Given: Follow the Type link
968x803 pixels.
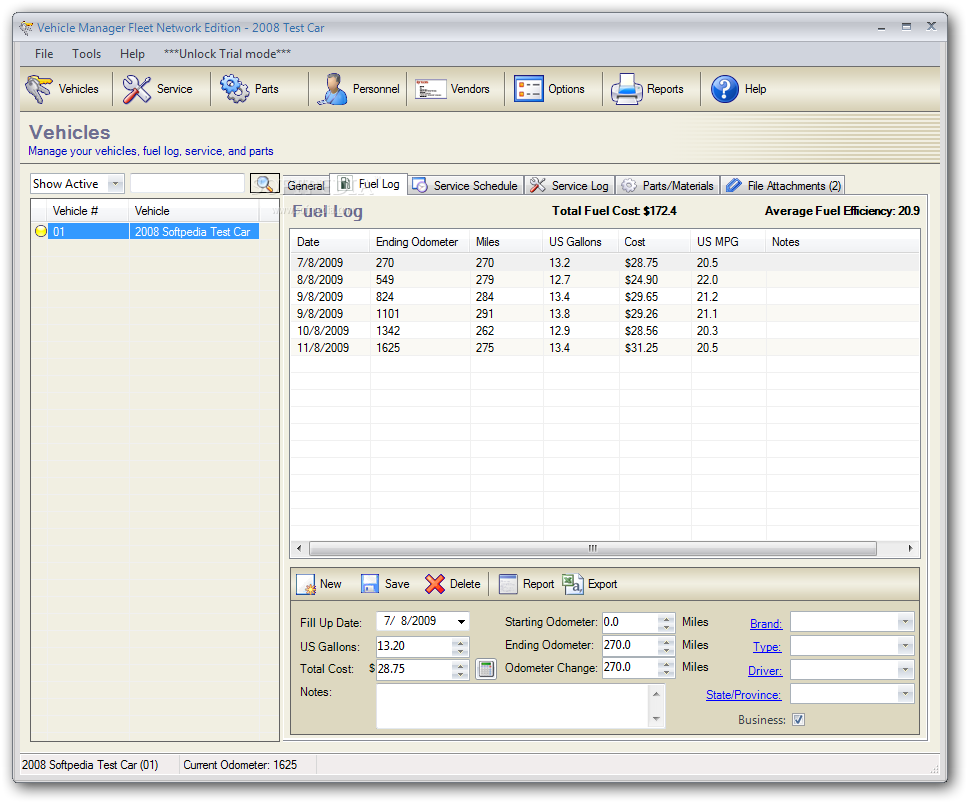Looking at the screenshot, I should click(x=767, y=647).
